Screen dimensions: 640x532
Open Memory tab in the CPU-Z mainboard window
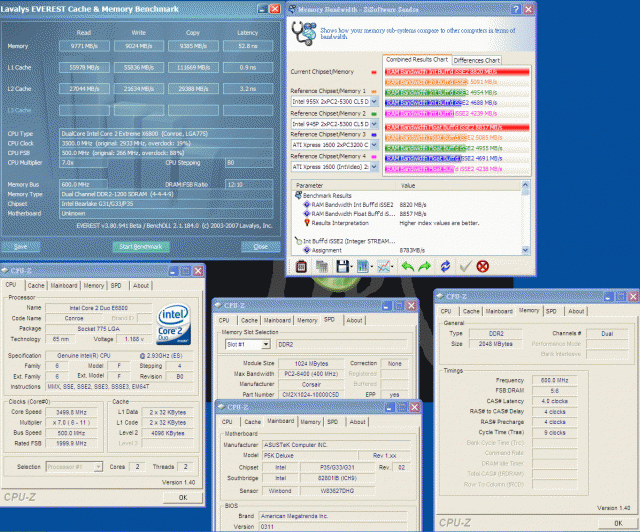[311, 422]
